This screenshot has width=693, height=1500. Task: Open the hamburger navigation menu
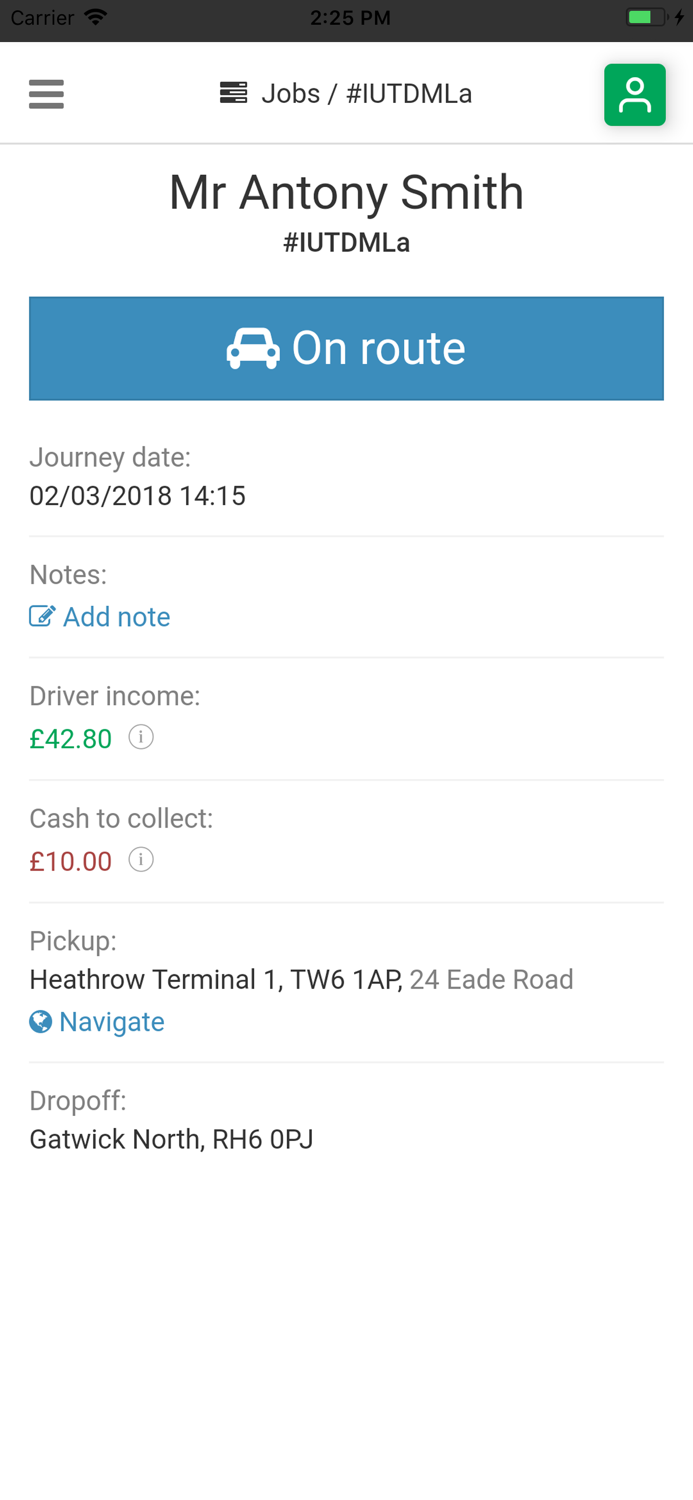point(46,93)
